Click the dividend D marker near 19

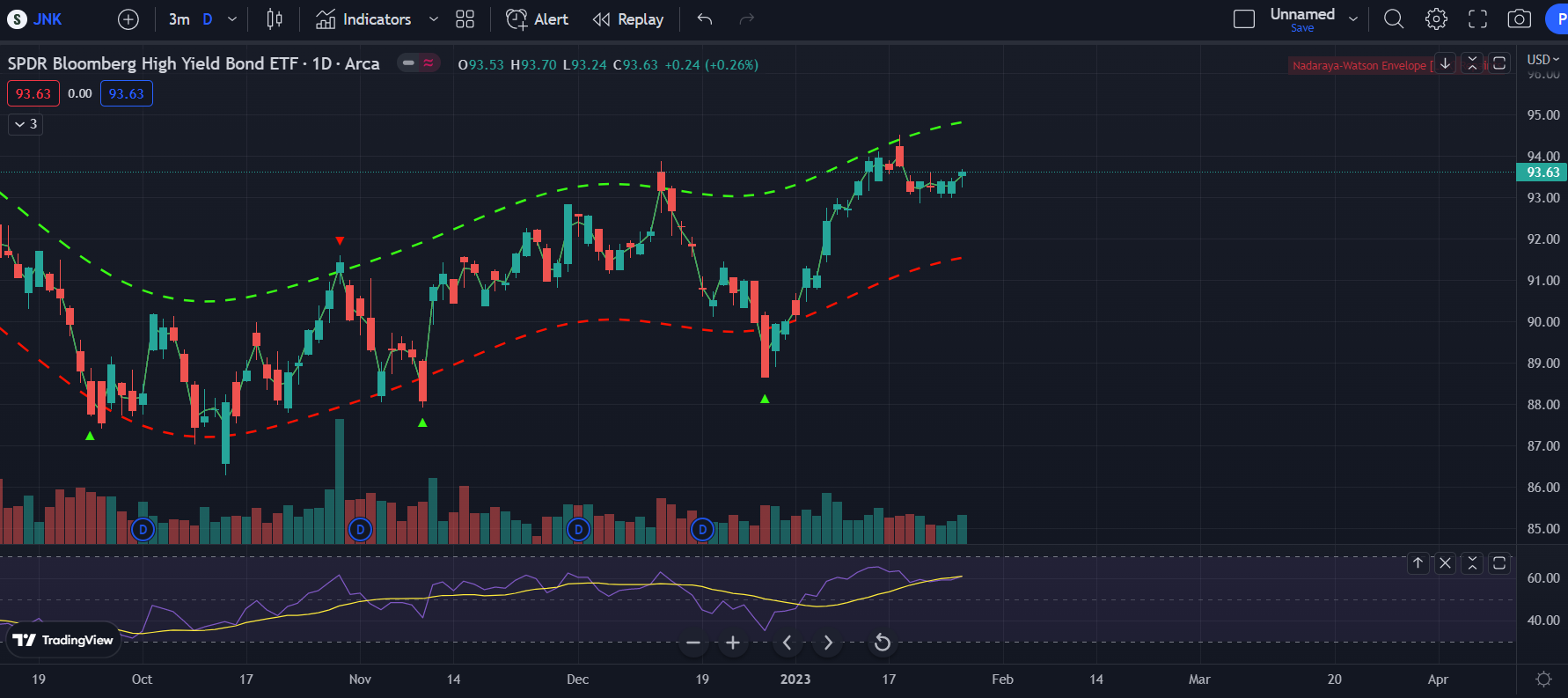click(702, 530)
